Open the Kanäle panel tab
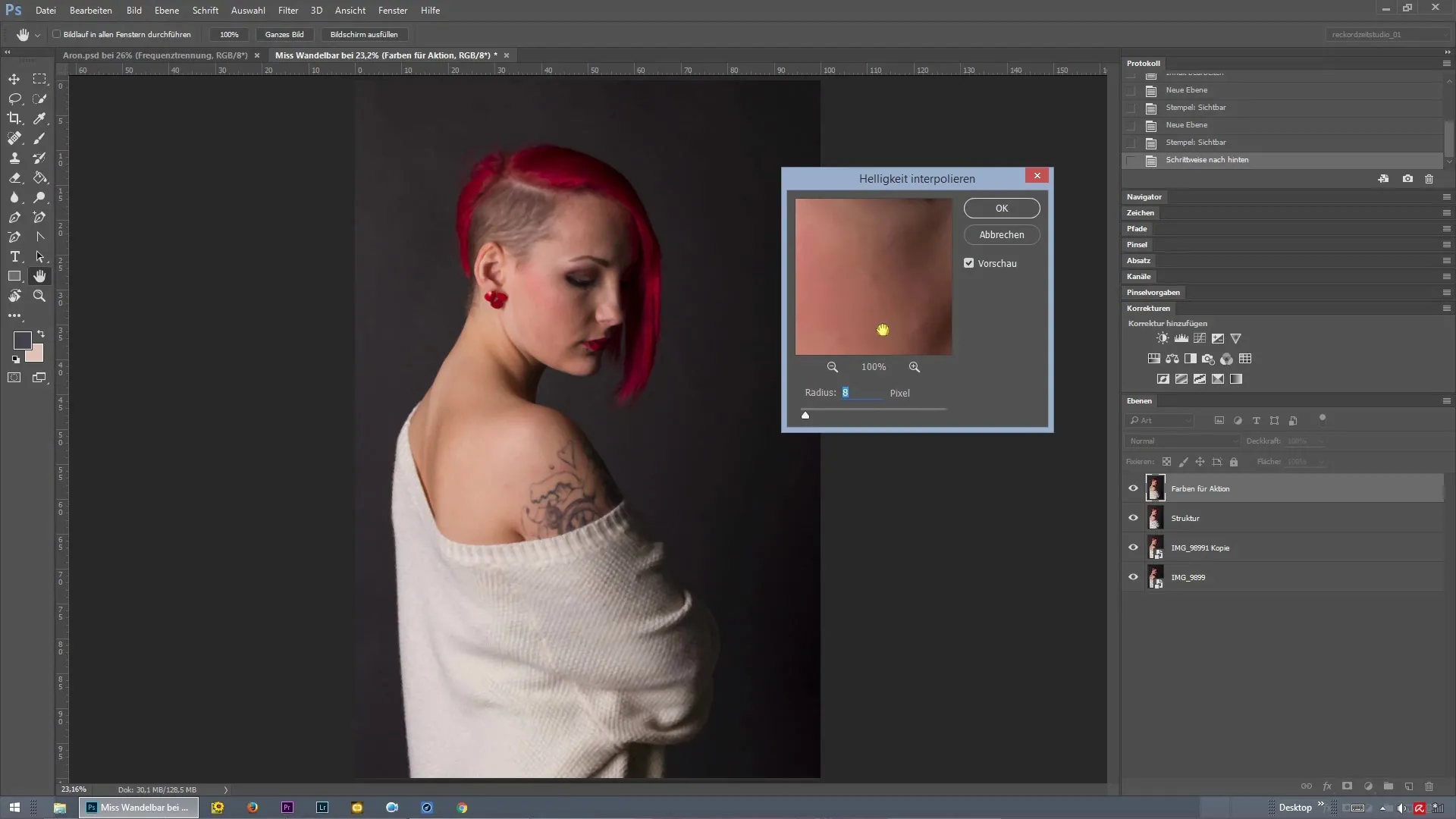 1139,277
